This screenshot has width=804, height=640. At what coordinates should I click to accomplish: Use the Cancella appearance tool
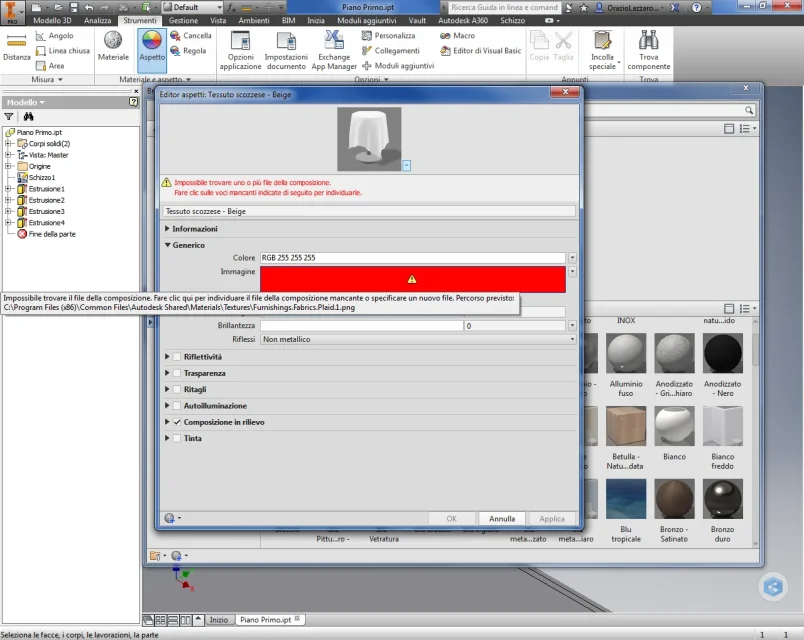[191, 36]
